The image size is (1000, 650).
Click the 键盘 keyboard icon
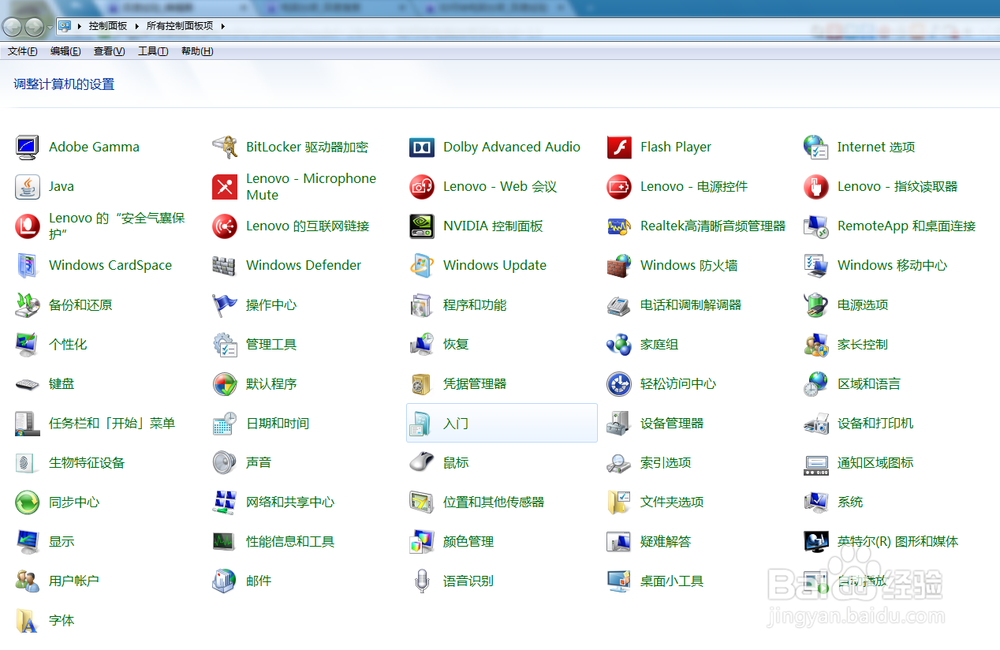[27, 384]
